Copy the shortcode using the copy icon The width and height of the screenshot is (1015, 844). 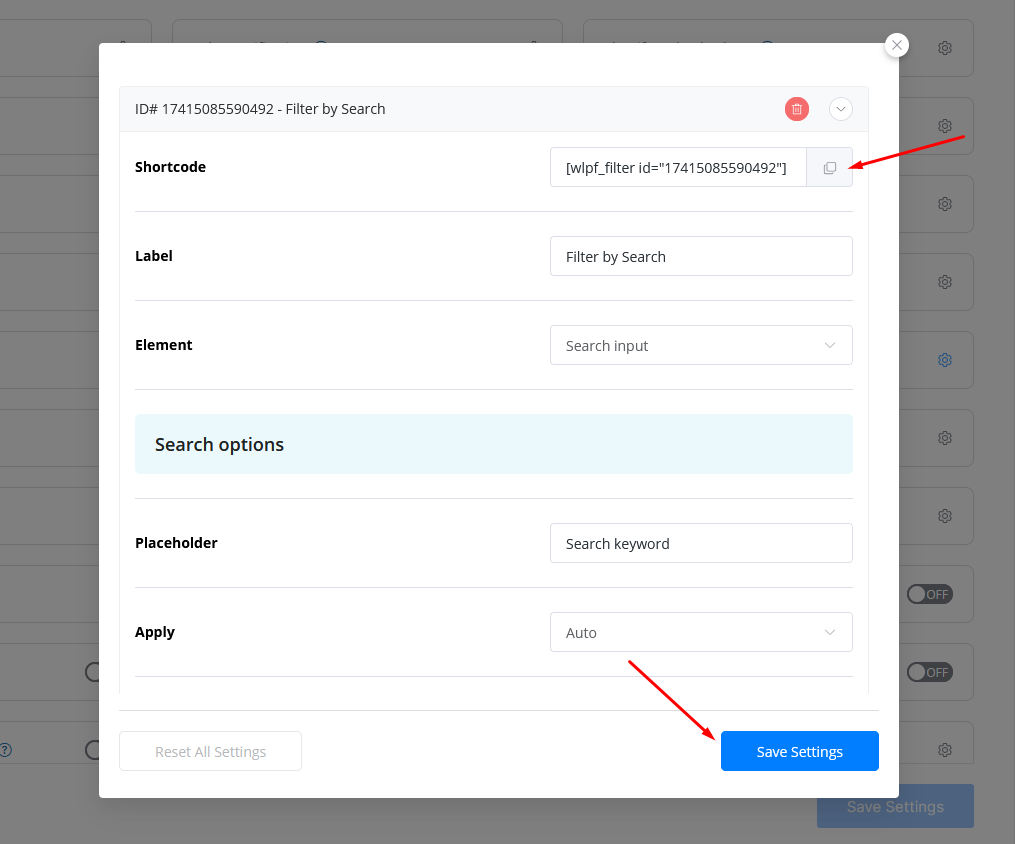829,168
